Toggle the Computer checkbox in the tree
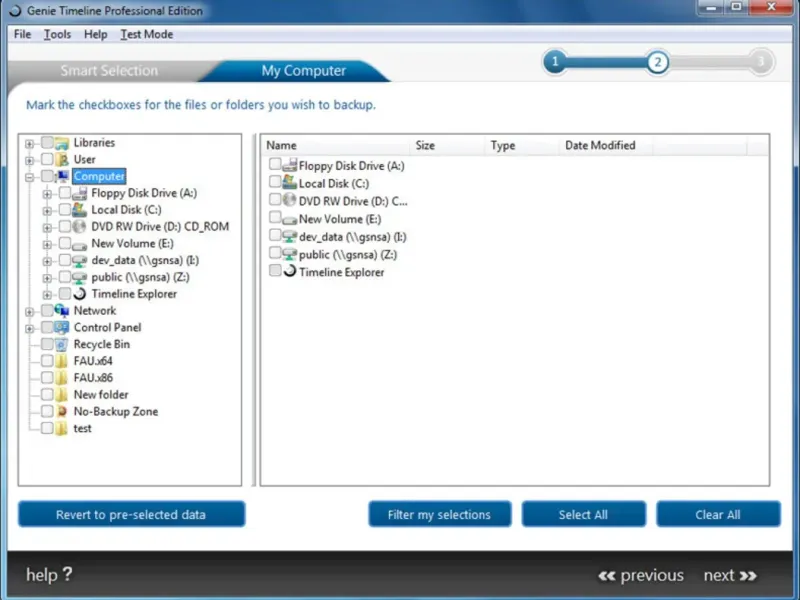The width and height of the screenshot is (800, 600). (47, 177)
